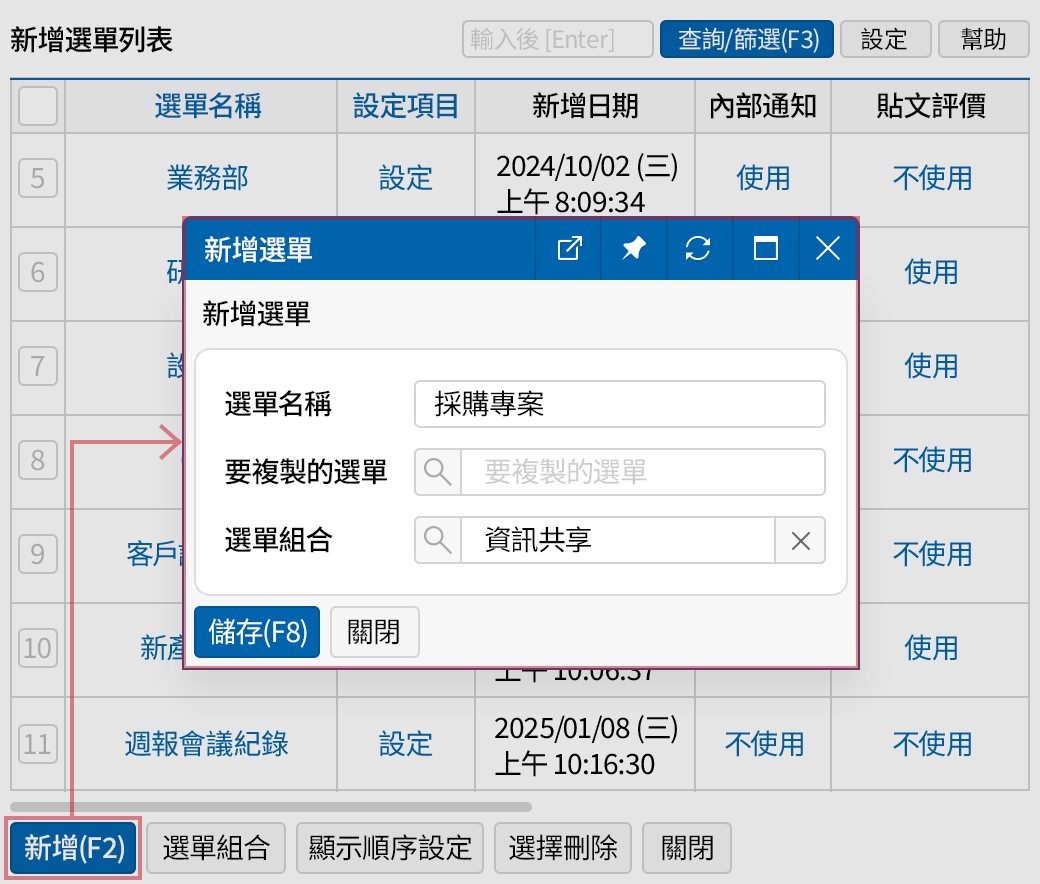Click 儲存(F8) to save the new menu

coord(256,631)
